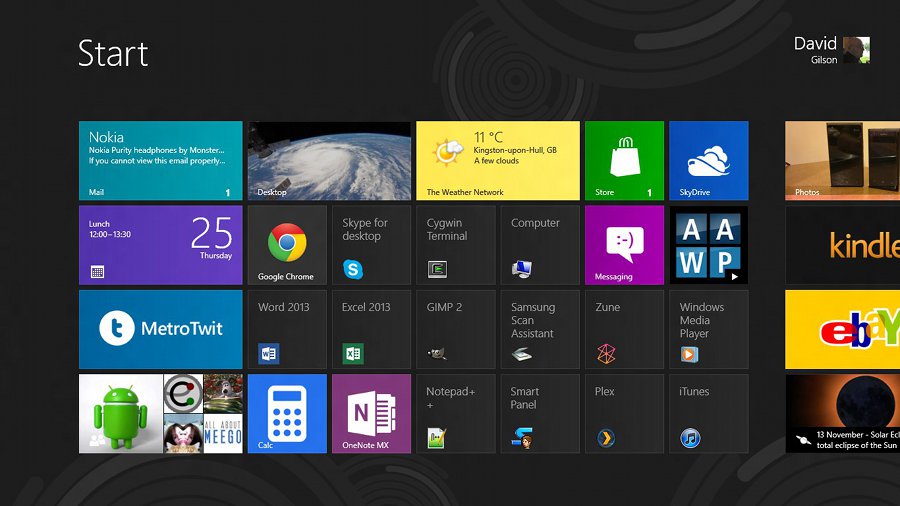Image resolution: width=900 pixels, height=506 pixels.
Task: Click the David Gilson user account
Action: (832, 50)
